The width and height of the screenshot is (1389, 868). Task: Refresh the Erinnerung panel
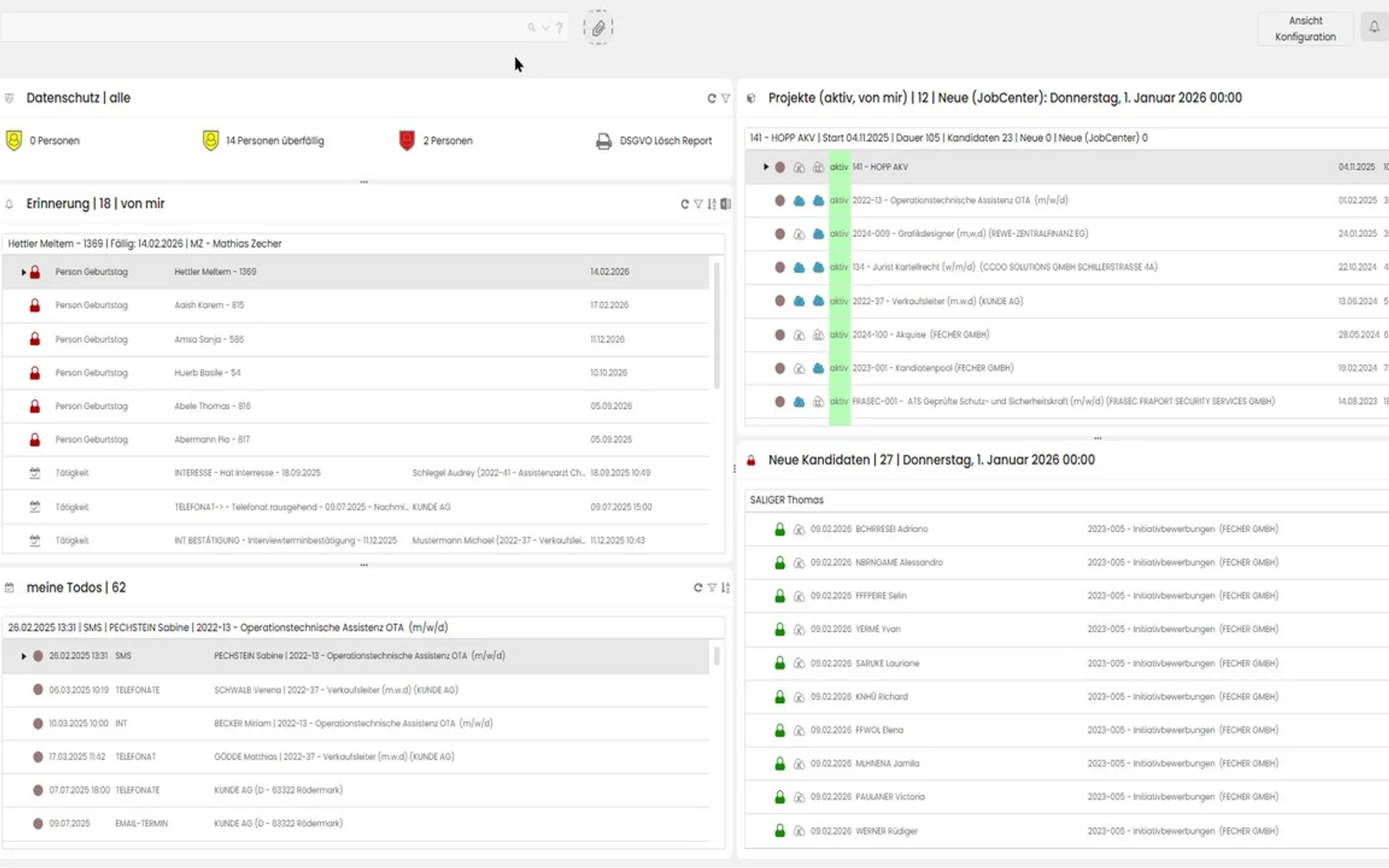[x=685, y=204]
